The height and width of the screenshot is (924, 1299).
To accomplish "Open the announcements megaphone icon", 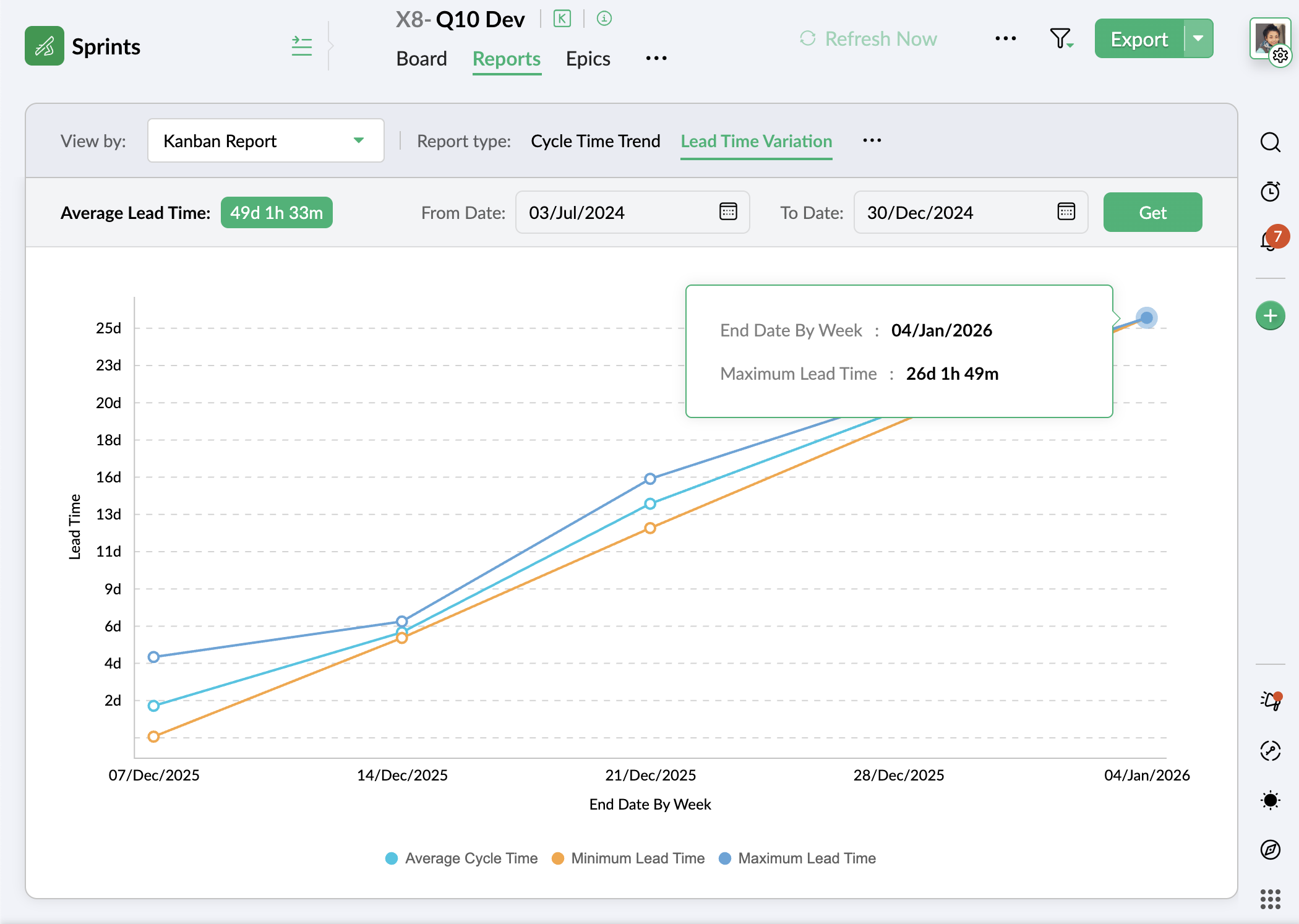I will [x=1270, y=701].
